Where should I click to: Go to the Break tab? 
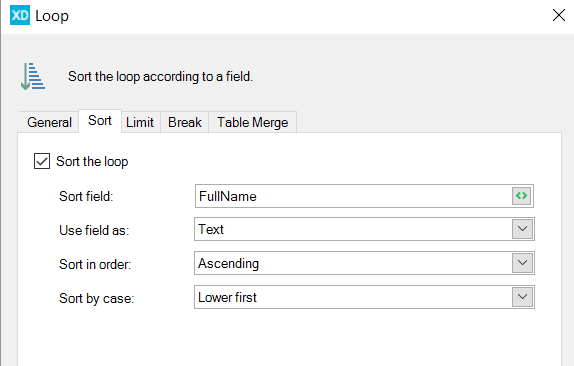184,122
